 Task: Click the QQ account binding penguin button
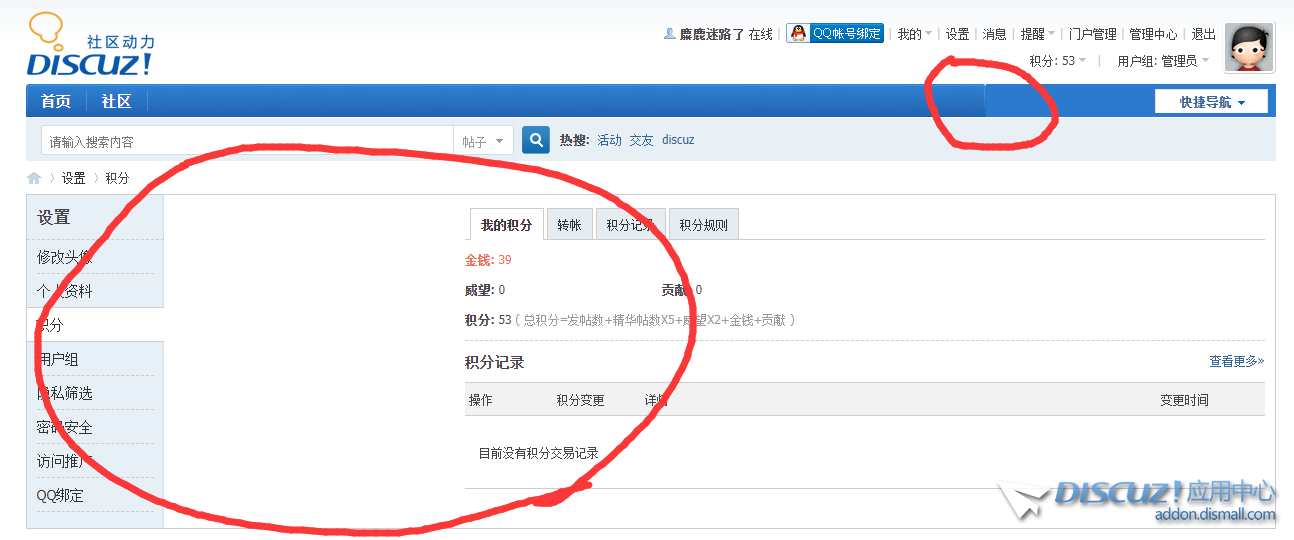point(835,33)
